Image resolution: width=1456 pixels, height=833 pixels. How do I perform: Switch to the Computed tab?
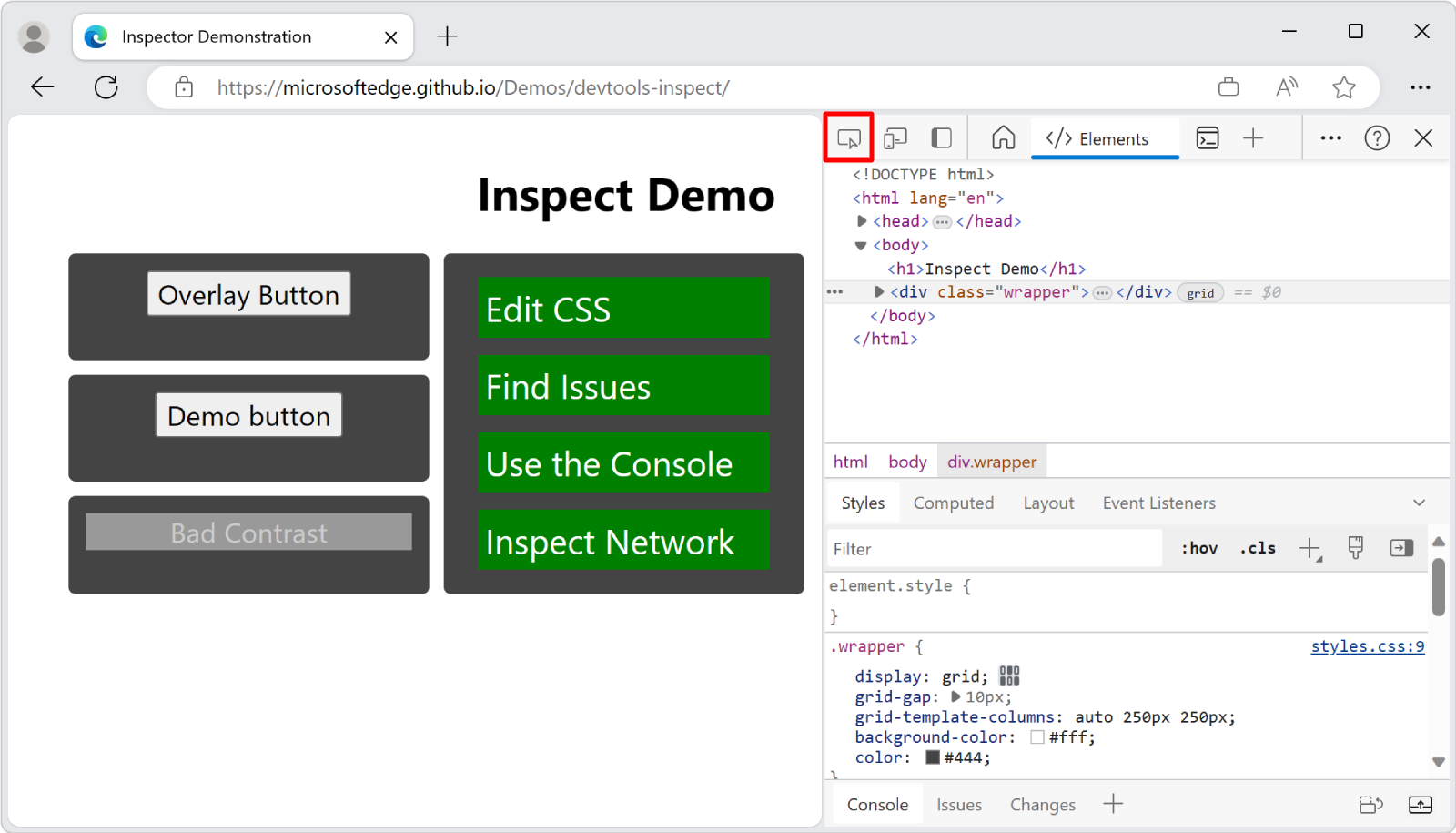coord(953,503)
